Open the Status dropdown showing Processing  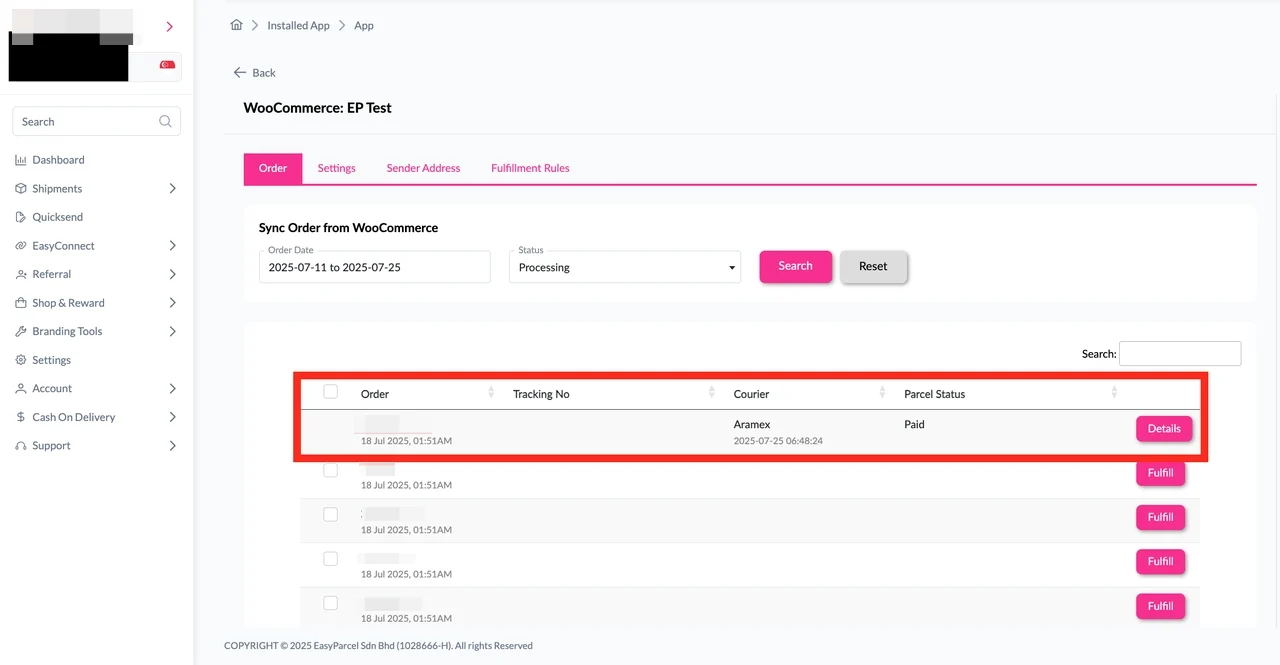click(624, 267)
